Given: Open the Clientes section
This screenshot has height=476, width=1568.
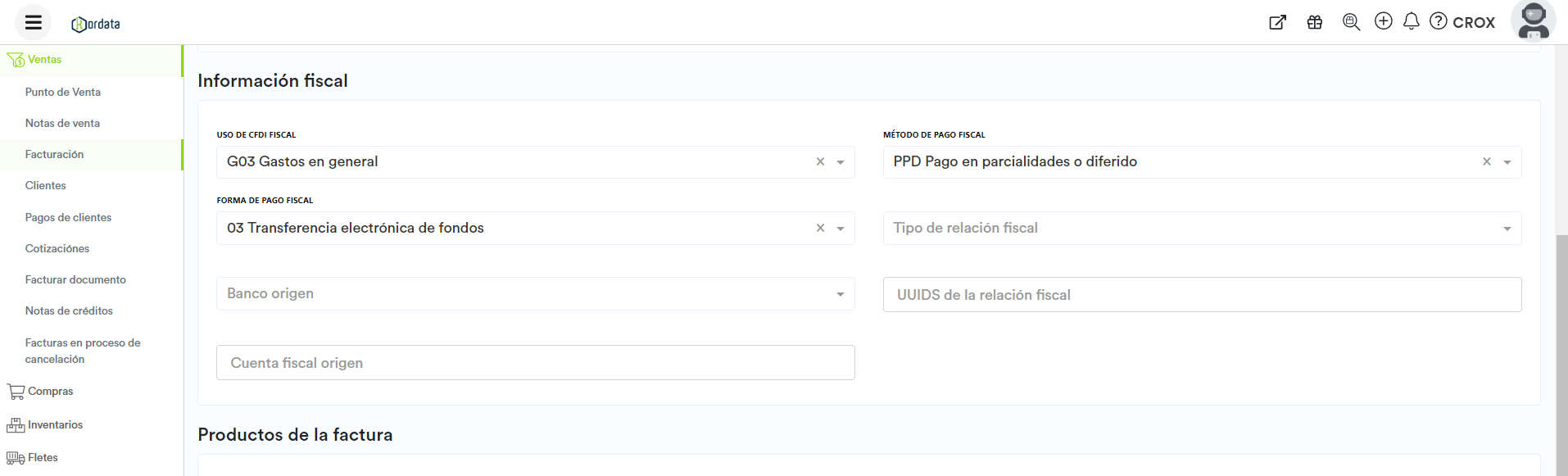Looking at the screenshot, I should [x=46, y=186].
